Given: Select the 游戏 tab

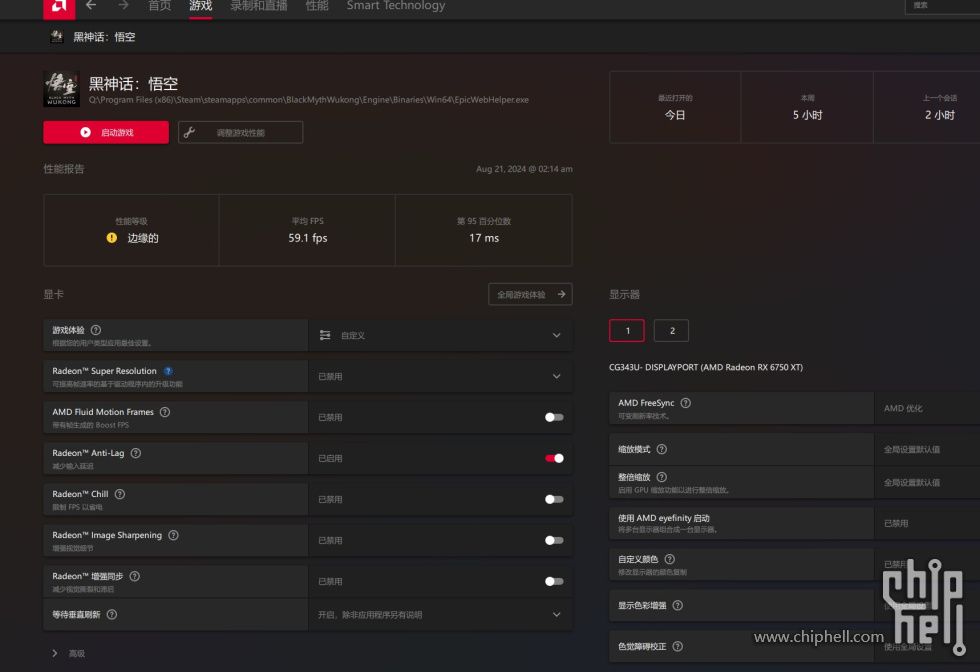Looking at the screenshot, I should coord(201,6).
